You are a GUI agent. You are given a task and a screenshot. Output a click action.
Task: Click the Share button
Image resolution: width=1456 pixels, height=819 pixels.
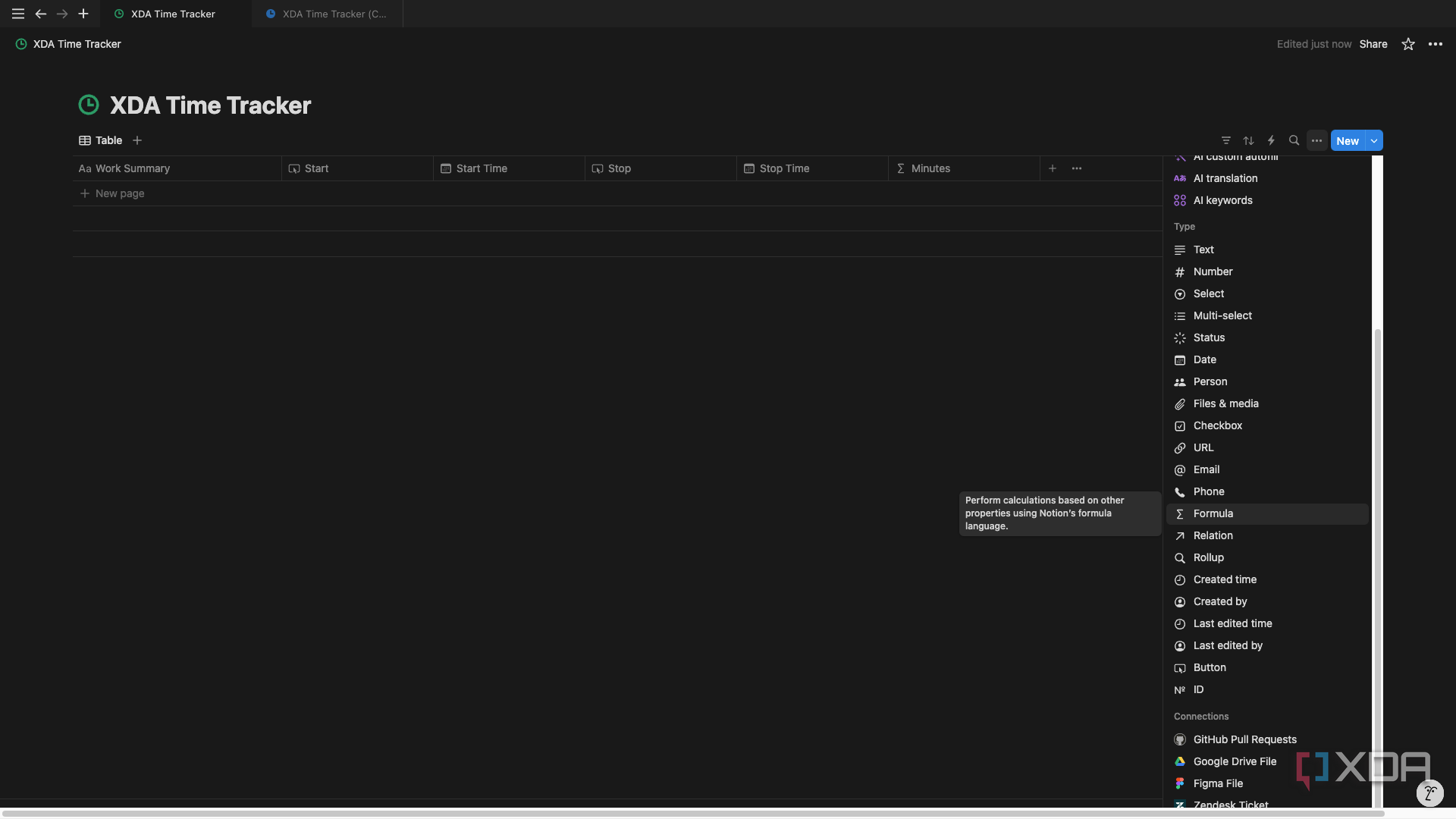1373,44
